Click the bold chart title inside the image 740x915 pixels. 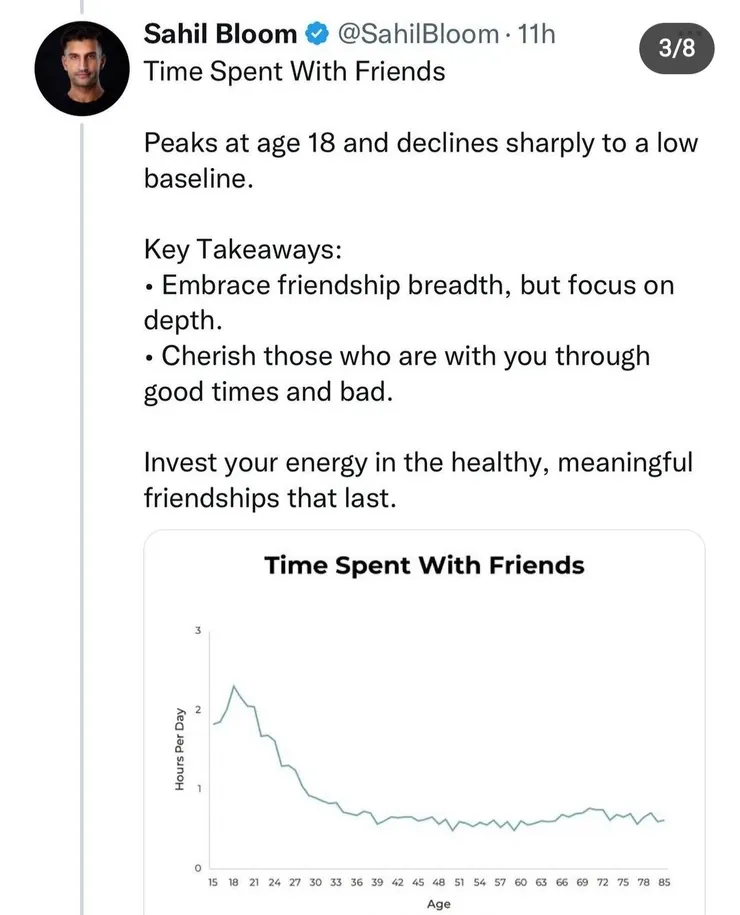tap(424, 566)
